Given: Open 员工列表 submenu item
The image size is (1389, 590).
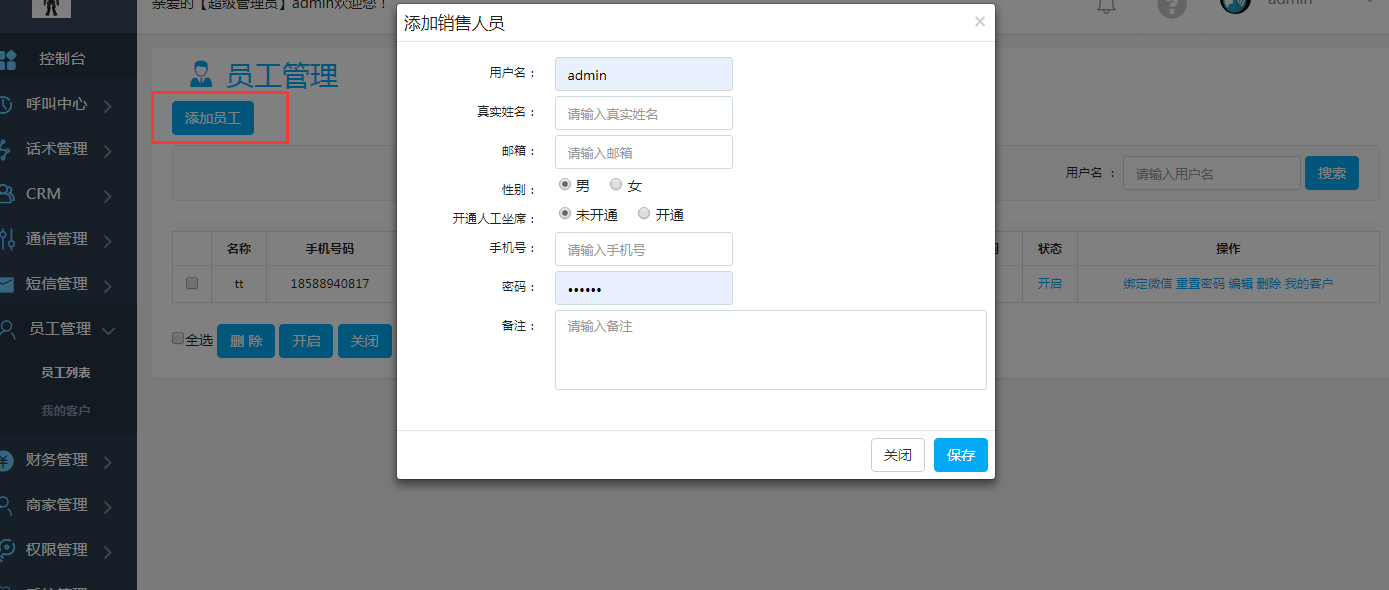Looking at the screenshot, I should pyautogui.click(x=66, y=373).
